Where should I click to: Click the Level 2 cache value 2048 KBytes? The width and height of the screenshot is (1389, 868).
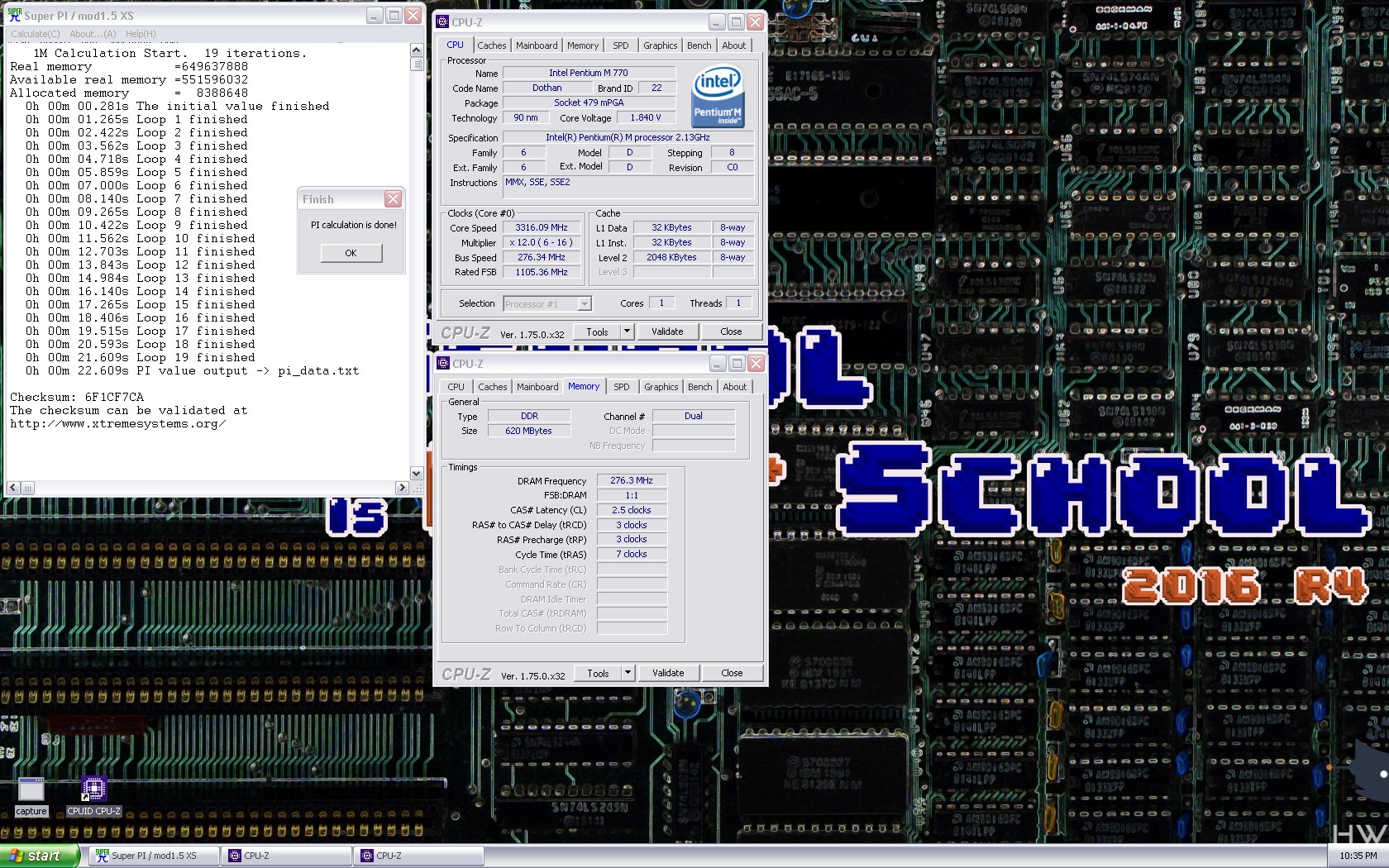click(671, 258)
